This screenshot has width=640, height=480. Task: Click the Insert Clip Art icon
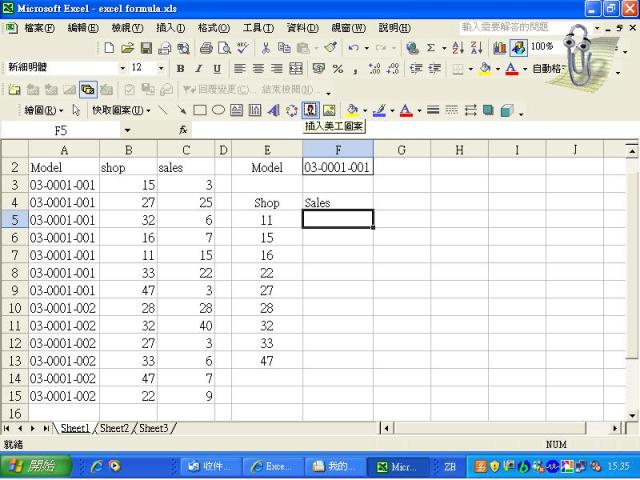click(310, 110)
